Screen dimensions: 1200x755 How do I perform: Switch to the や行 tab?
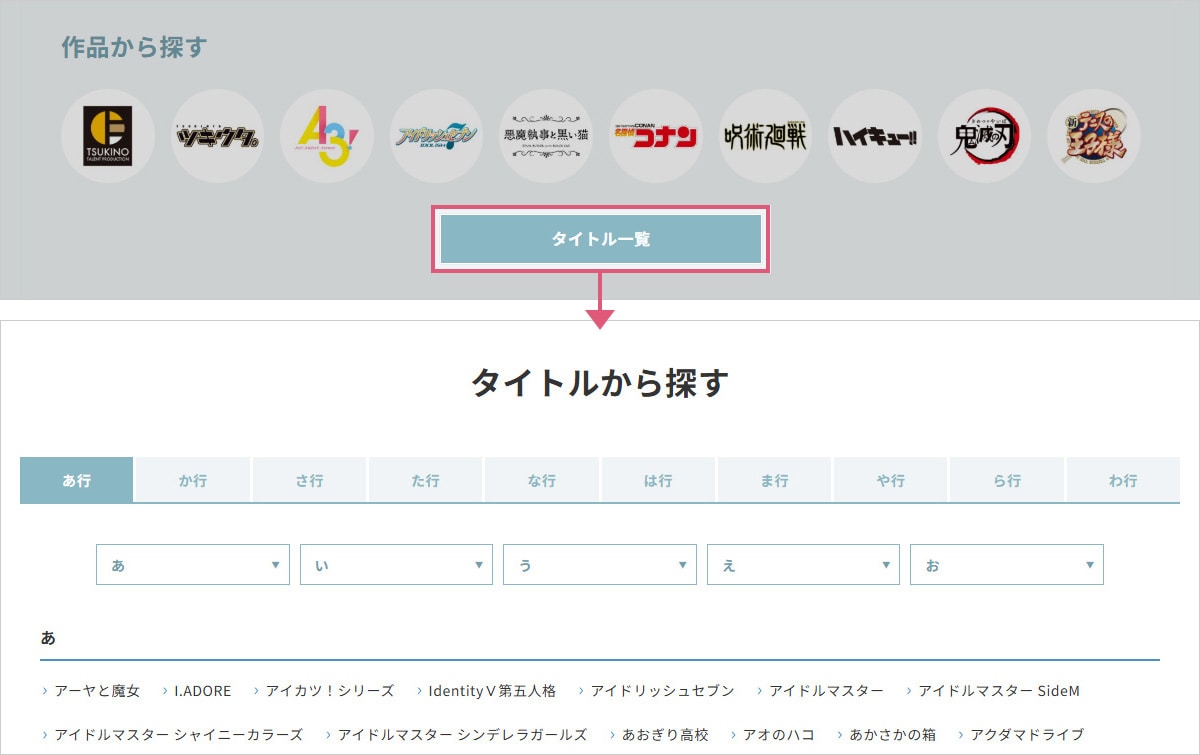(889, 480)
